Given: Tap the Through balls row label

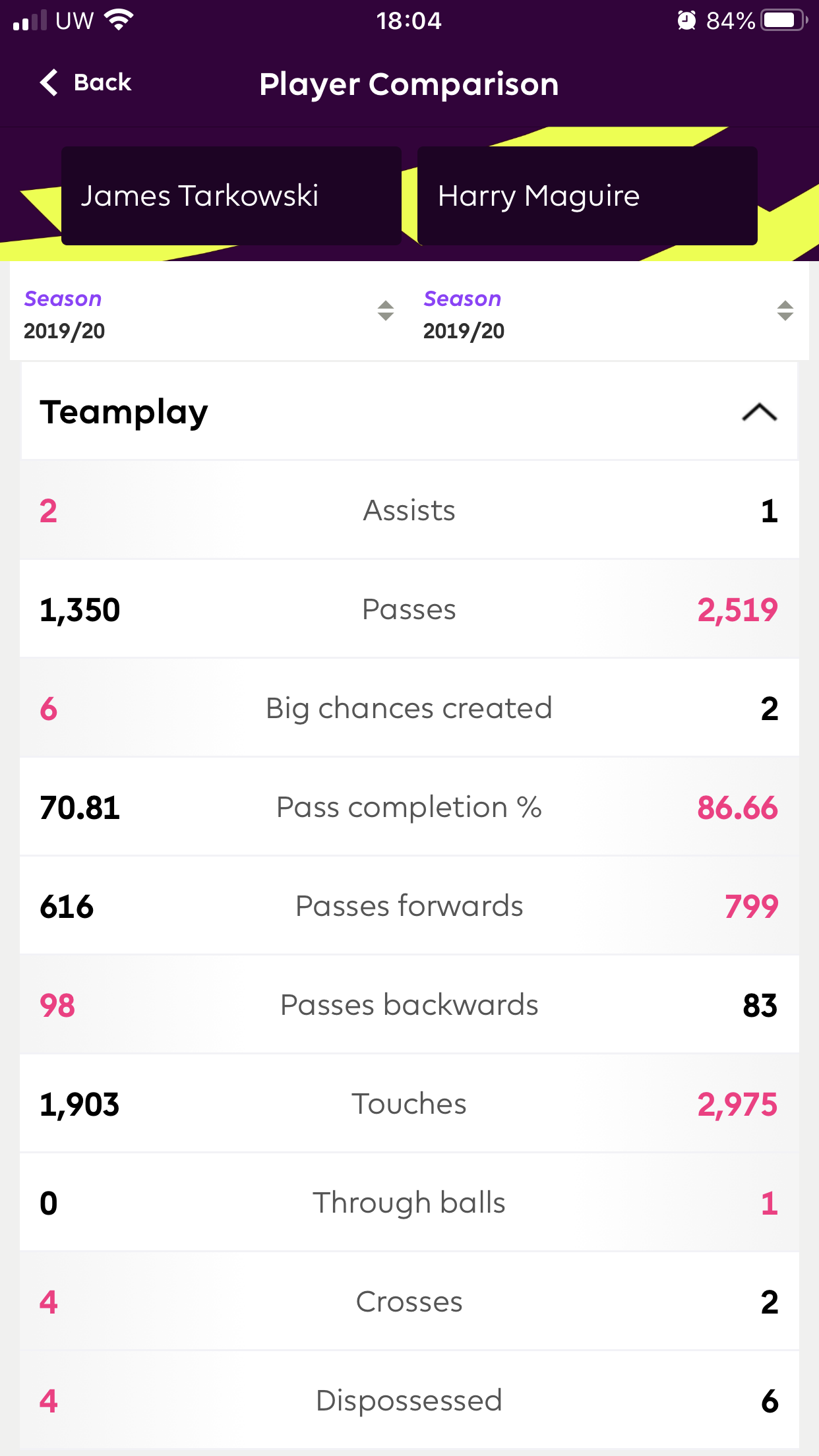Looking at the screenshot, I should (x=409, y=1203).
